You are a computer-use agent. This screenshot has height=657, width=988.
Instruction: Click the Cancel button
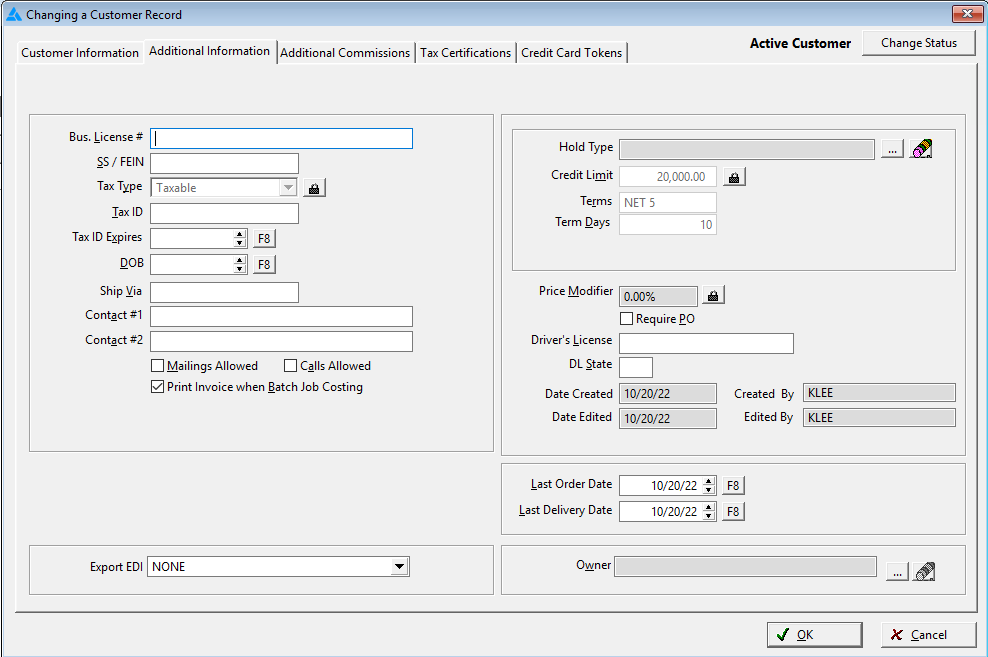pos(928,634)
